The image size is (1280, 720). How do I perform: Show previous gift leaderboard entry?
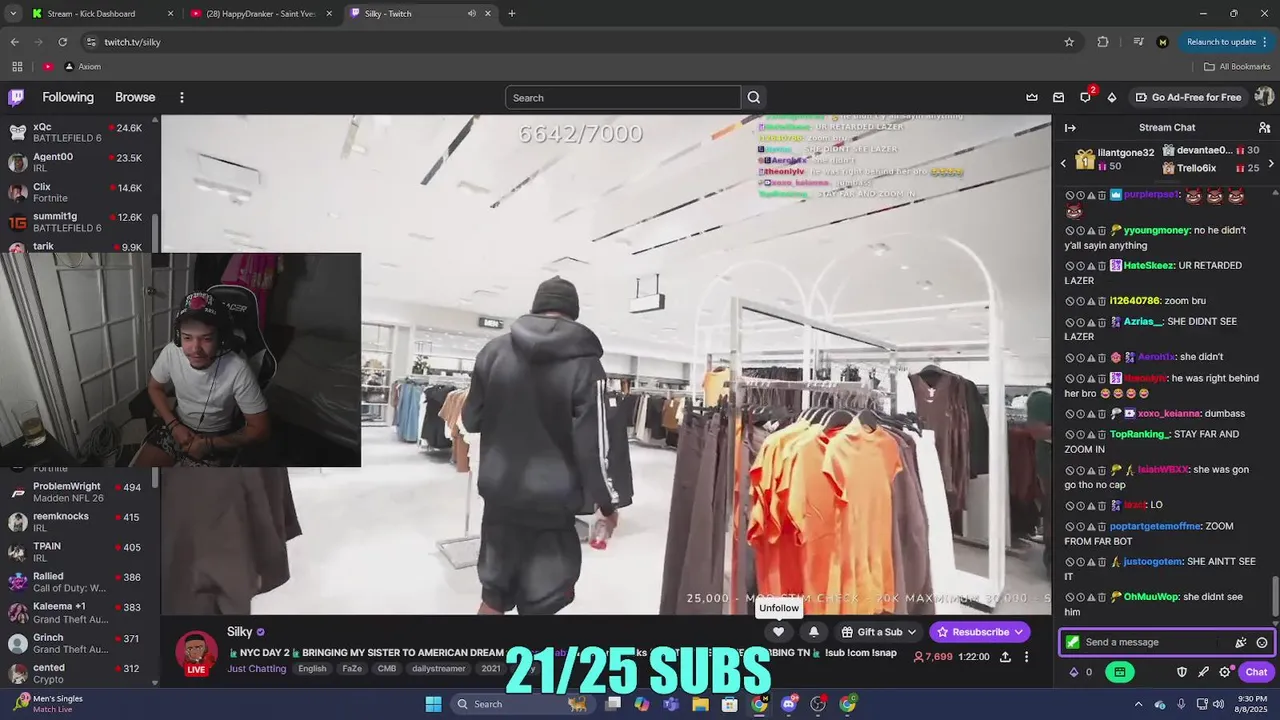pyautogui.click(x=1063, y=163)
